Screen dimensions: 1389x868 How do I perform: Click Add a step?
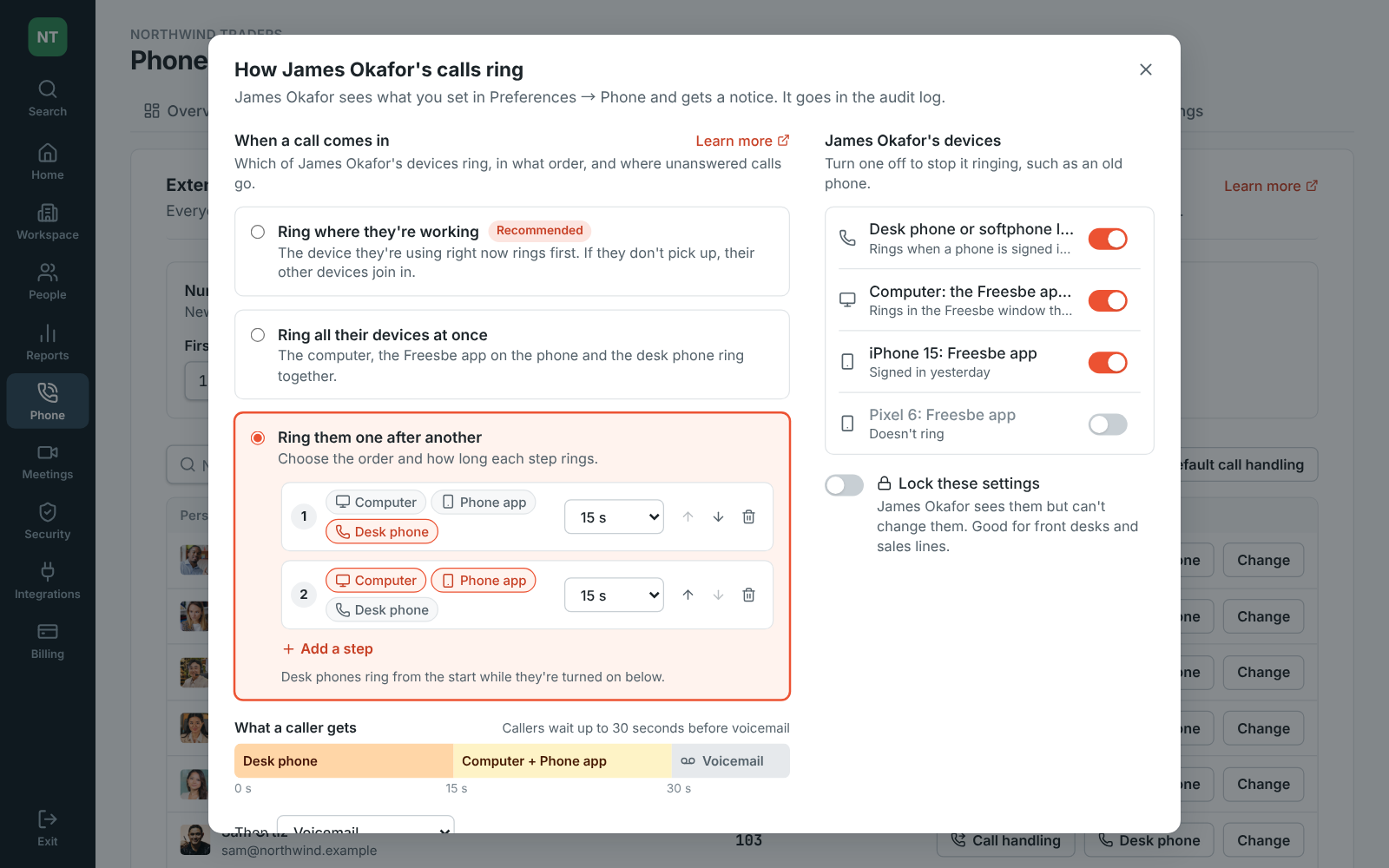pos(328,648)
